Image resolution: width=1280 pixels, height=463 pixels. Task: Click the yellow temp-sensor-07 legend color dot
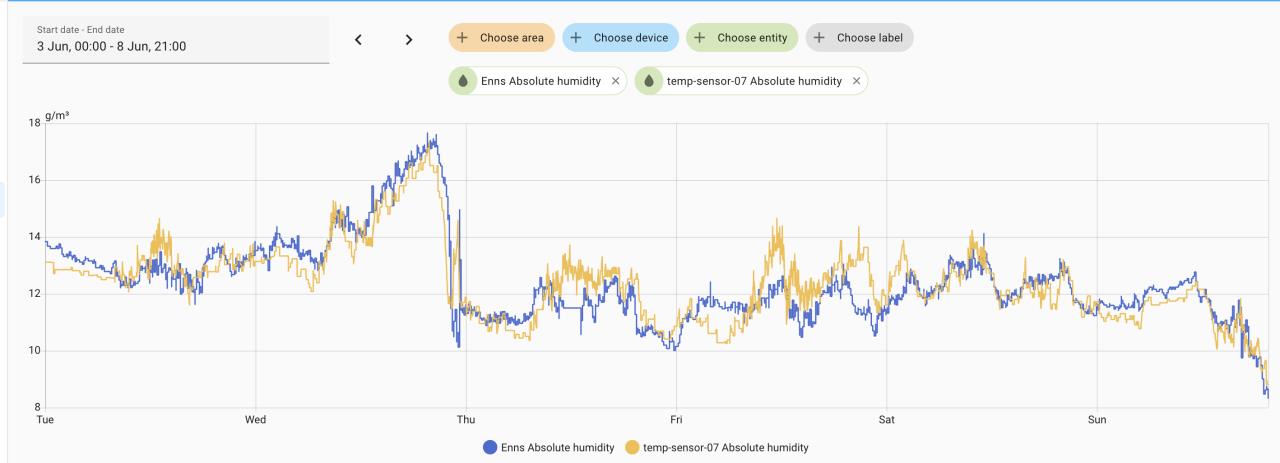[x=632, y=447]
